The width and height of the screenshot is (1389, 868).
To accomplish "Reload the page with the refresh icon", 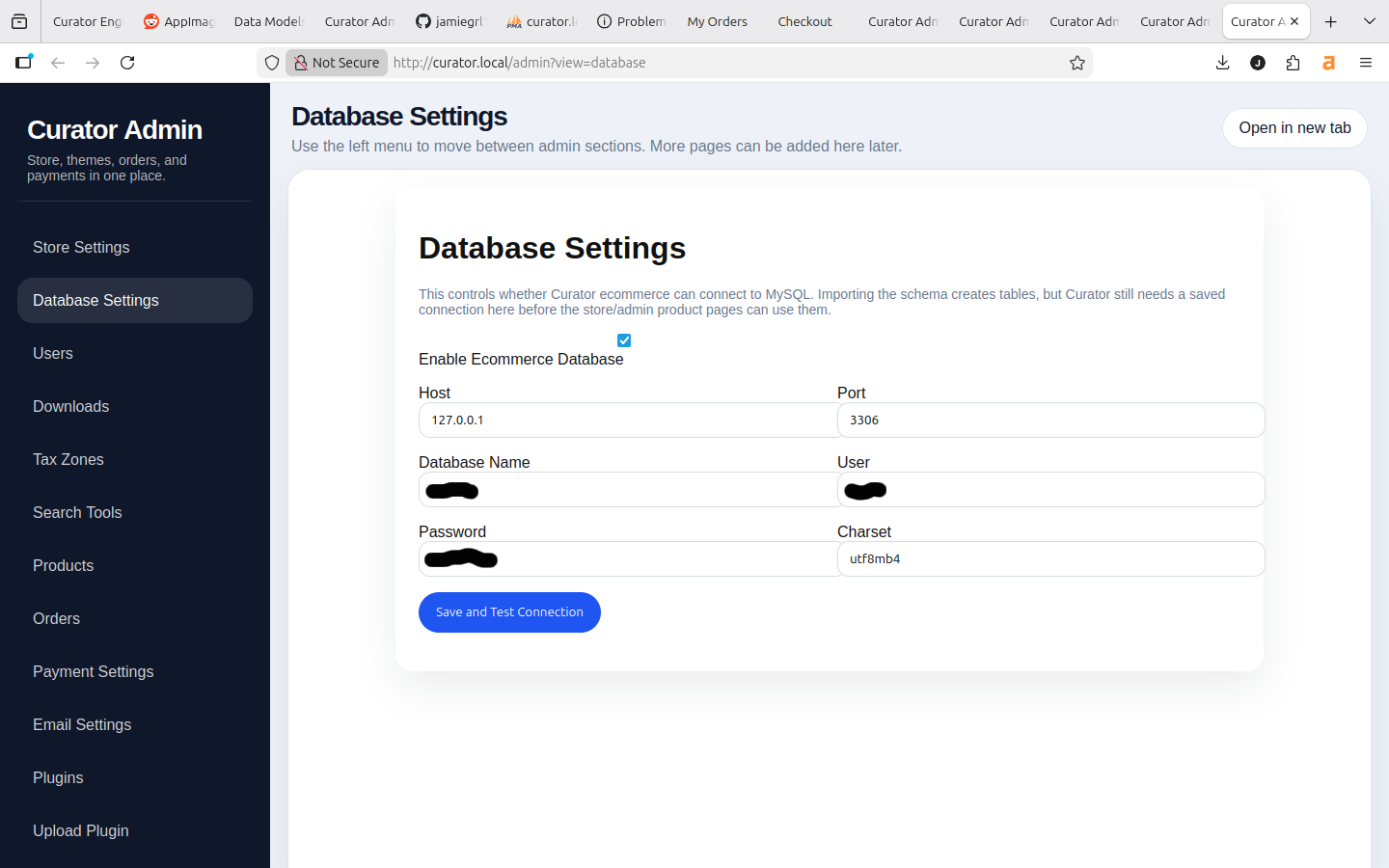I will (x=127, y=63).
